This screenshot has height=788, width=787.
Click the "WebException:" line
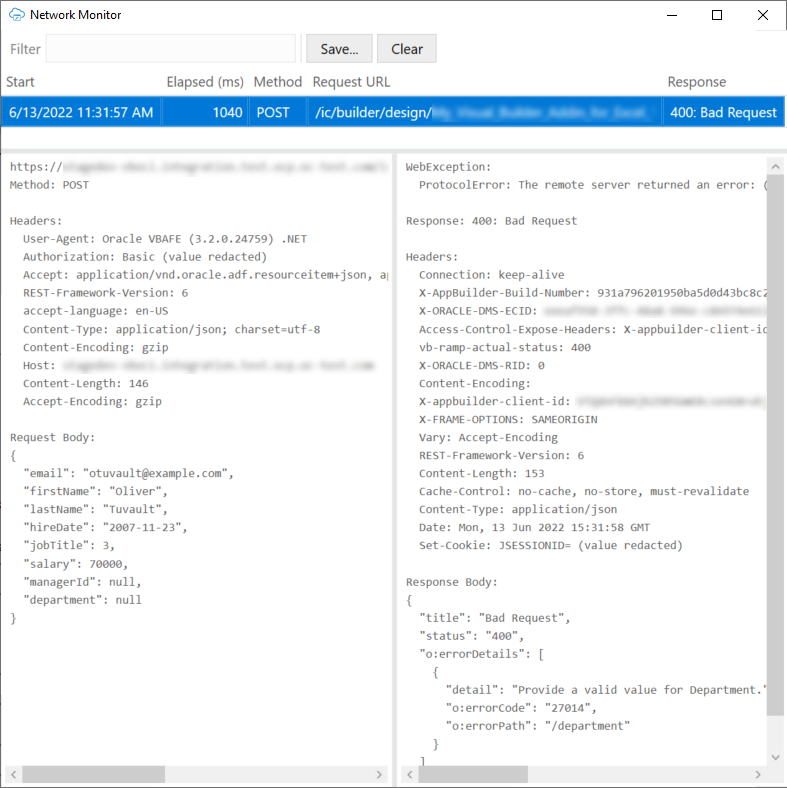[448, 167]
